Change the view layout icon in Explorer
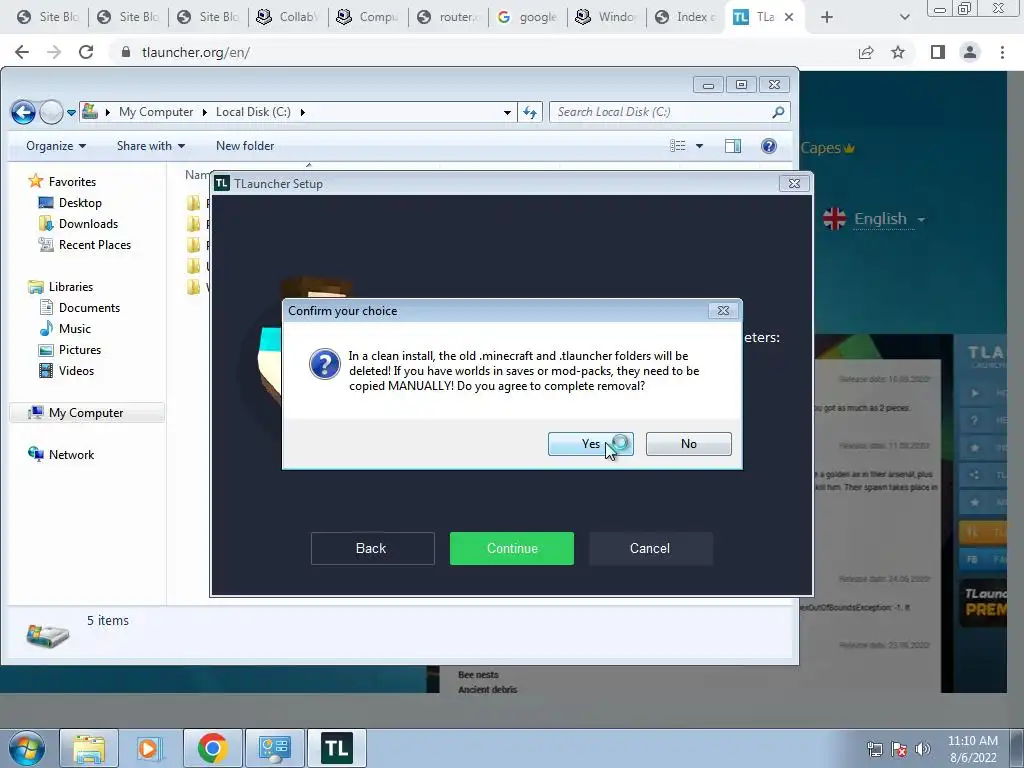This screenshot has width=1024, height=768. tap(678, 146)
